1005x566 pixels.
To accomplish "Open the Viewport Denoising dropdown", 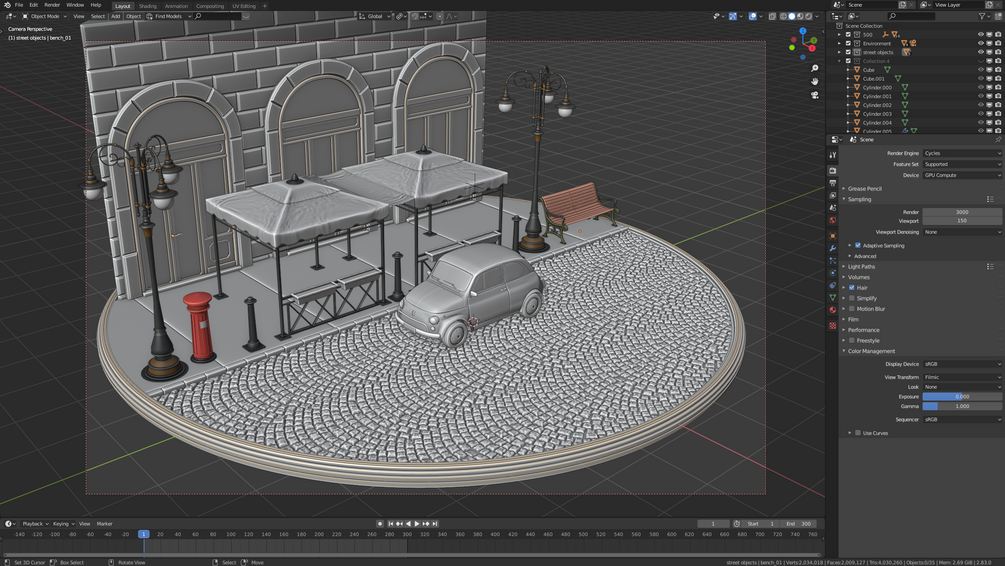I will click(961, 232).
